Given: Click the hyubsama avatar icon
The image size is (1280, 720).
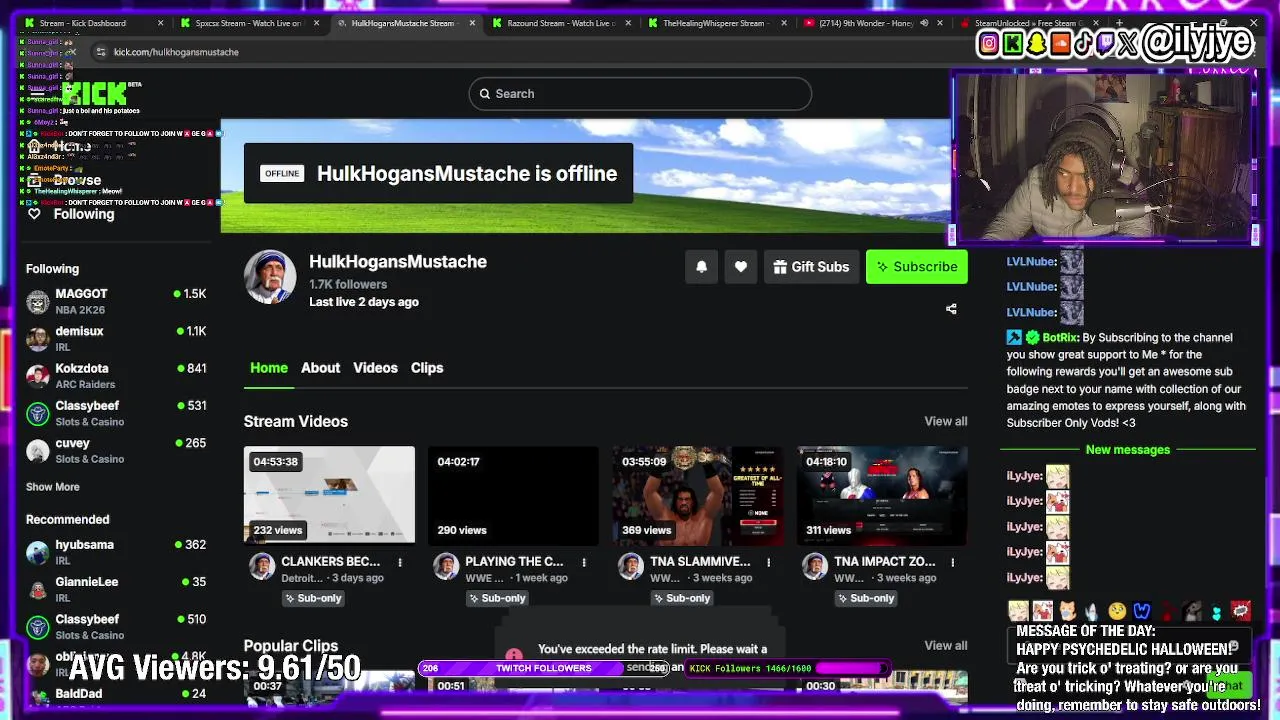Looking at the screenshot, I should pyautogui.click(x=38, y=553).
